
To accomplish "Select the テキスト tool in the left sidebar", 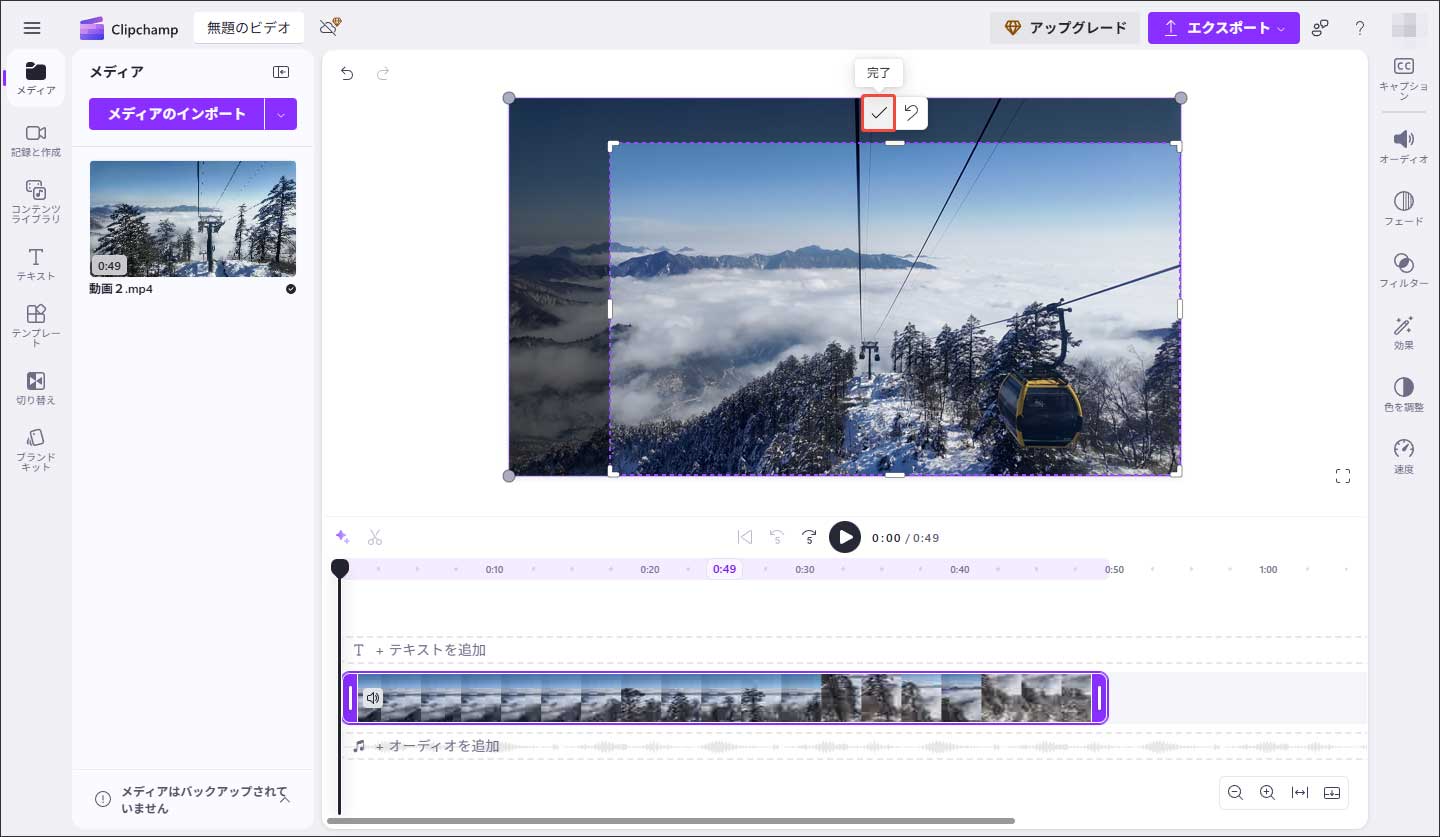I will pyautogui.click(x=35, y=261).
